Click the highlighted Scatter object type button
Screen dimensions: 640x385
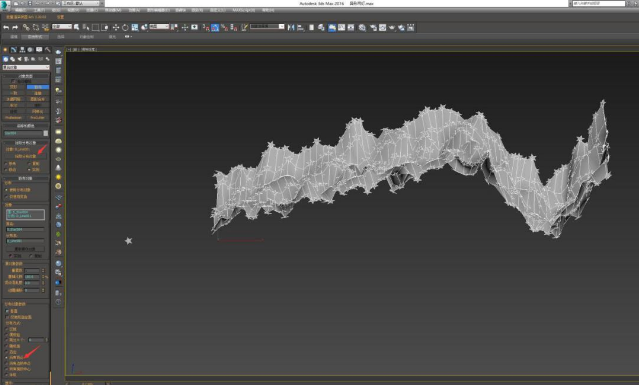[38, 87]
